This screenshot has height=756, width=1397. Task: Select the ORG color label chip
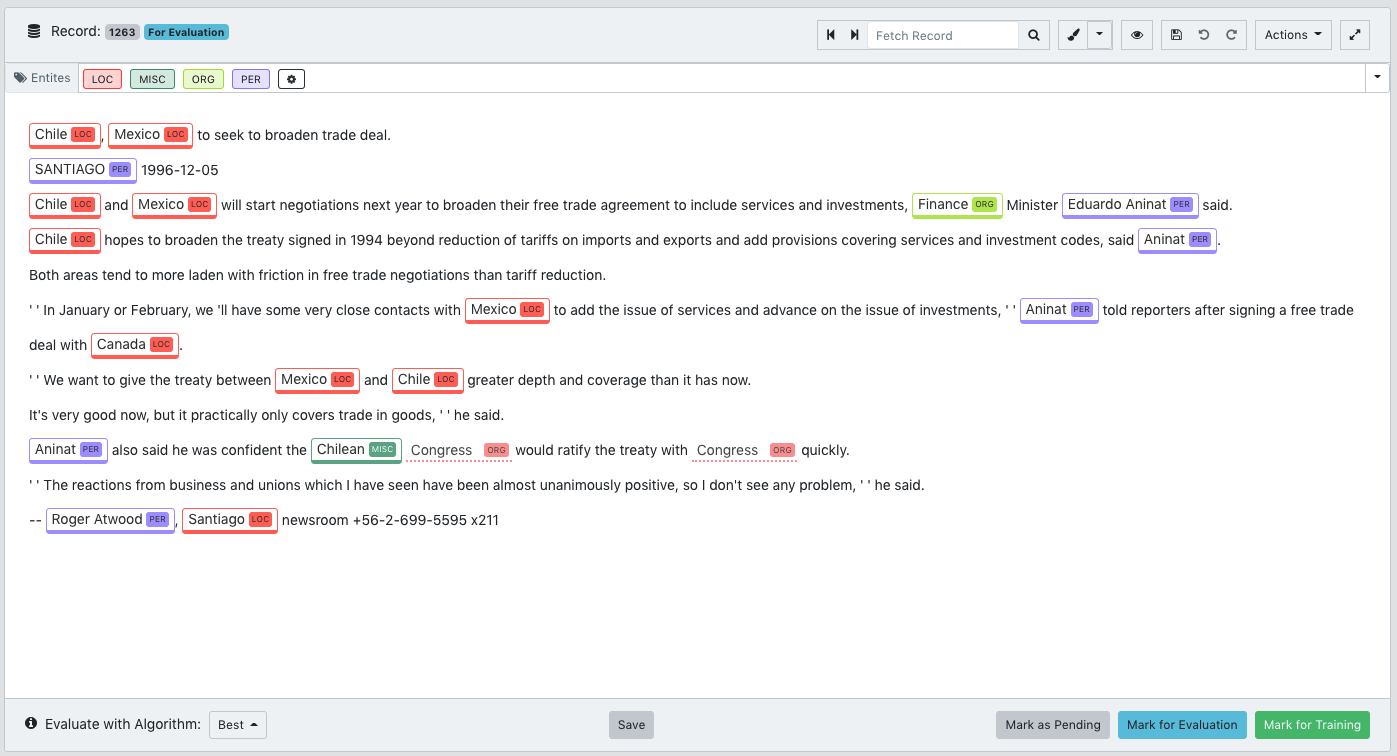(x=203, y=78)
